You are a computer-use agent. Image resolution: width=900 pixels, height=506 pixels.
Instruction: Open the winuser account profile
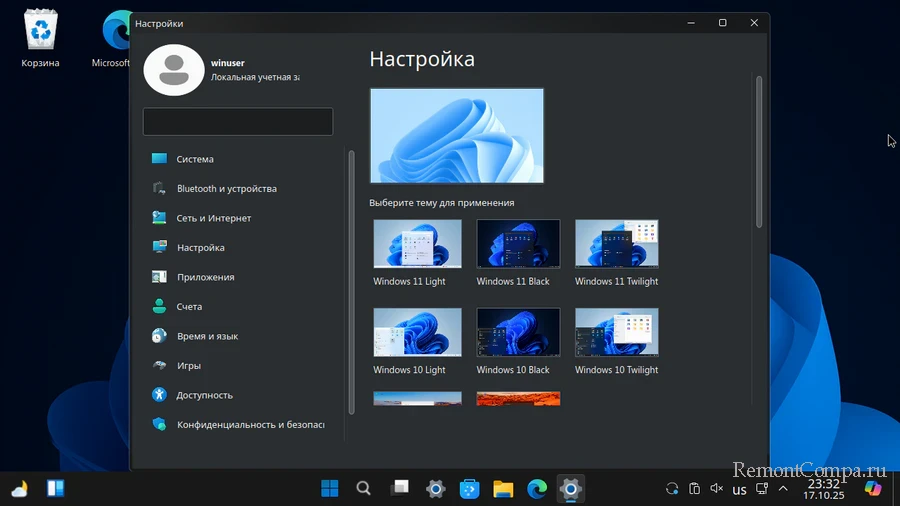pyautogui.click(x=174, y=69)
